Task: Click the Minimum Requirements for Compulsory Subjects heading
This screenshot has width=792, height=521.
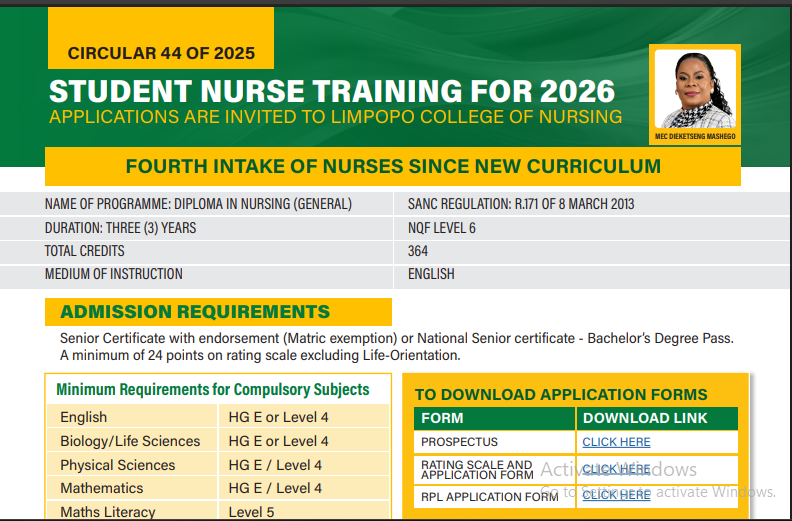Action: pos(213,390)
